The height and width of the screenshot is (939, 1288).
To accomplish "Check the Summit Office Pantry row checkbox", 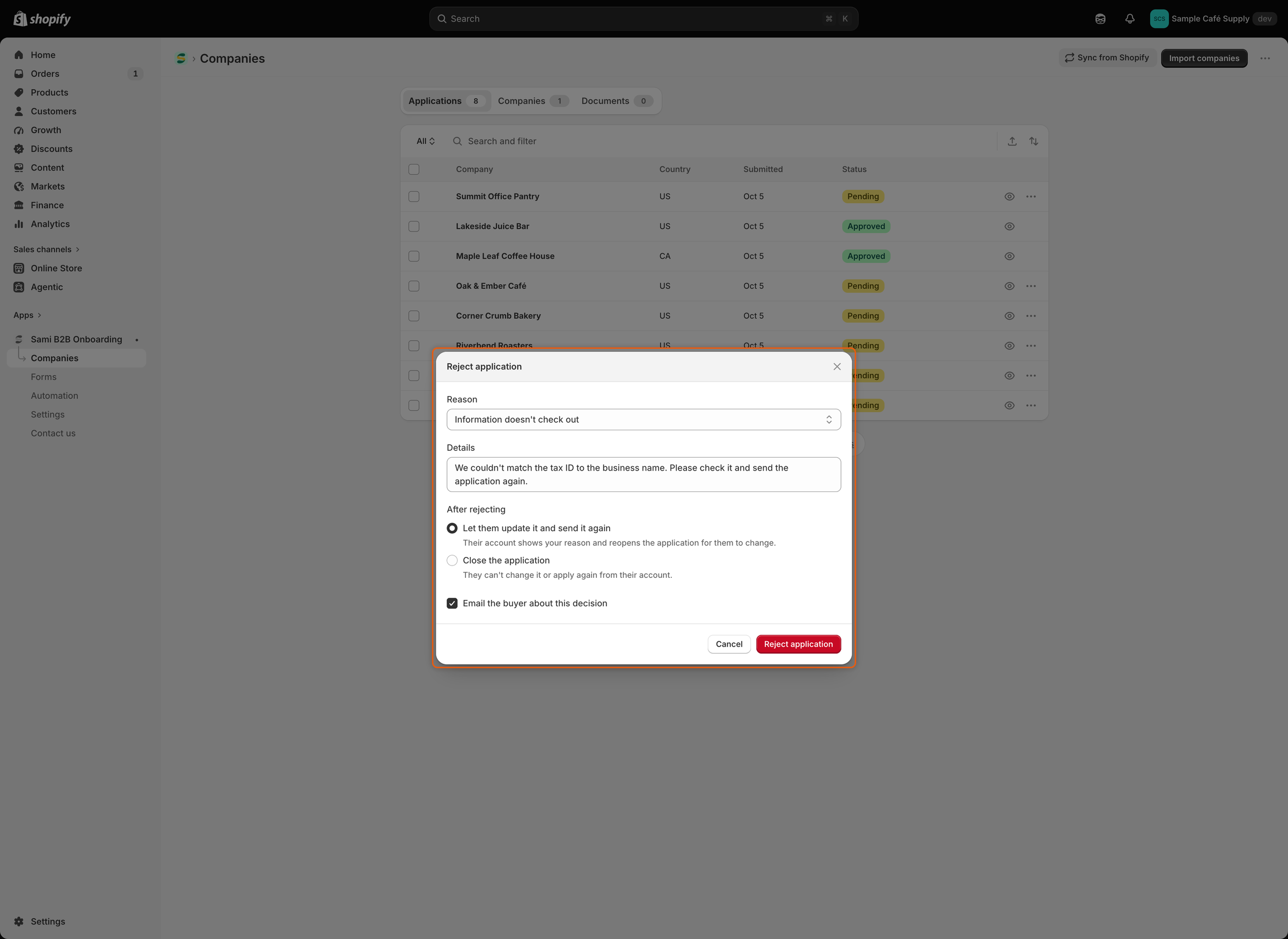I will (x=414, y=197).
